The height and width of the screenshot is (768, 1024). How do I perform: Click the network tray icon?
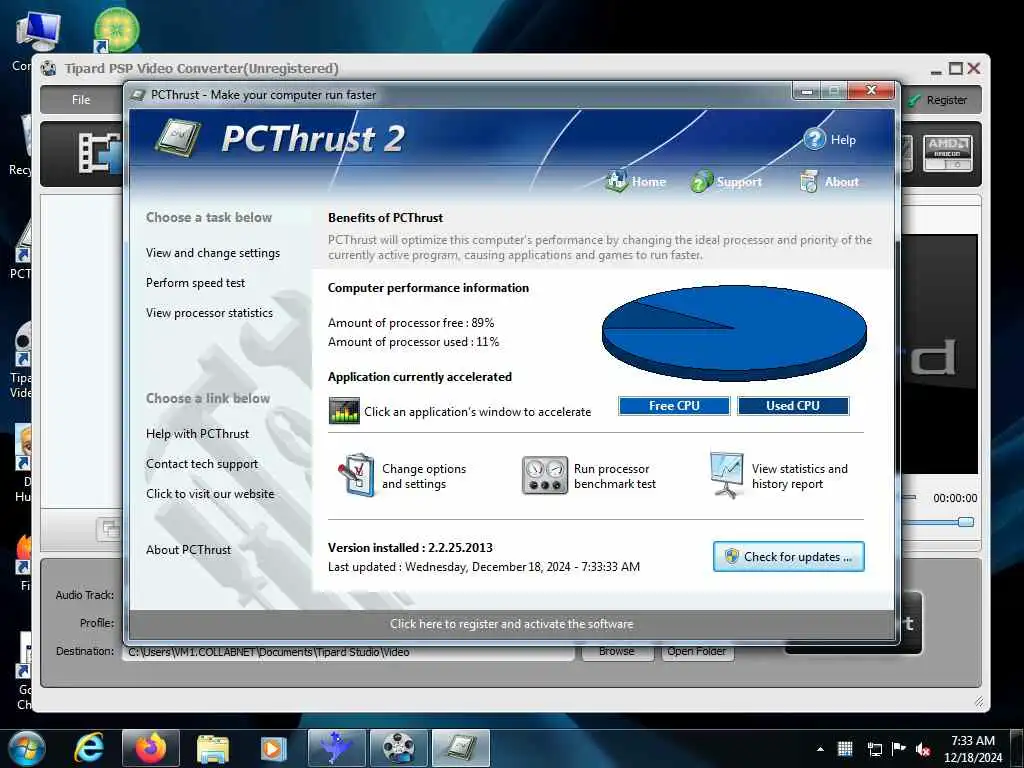click(x=874, y=749)
